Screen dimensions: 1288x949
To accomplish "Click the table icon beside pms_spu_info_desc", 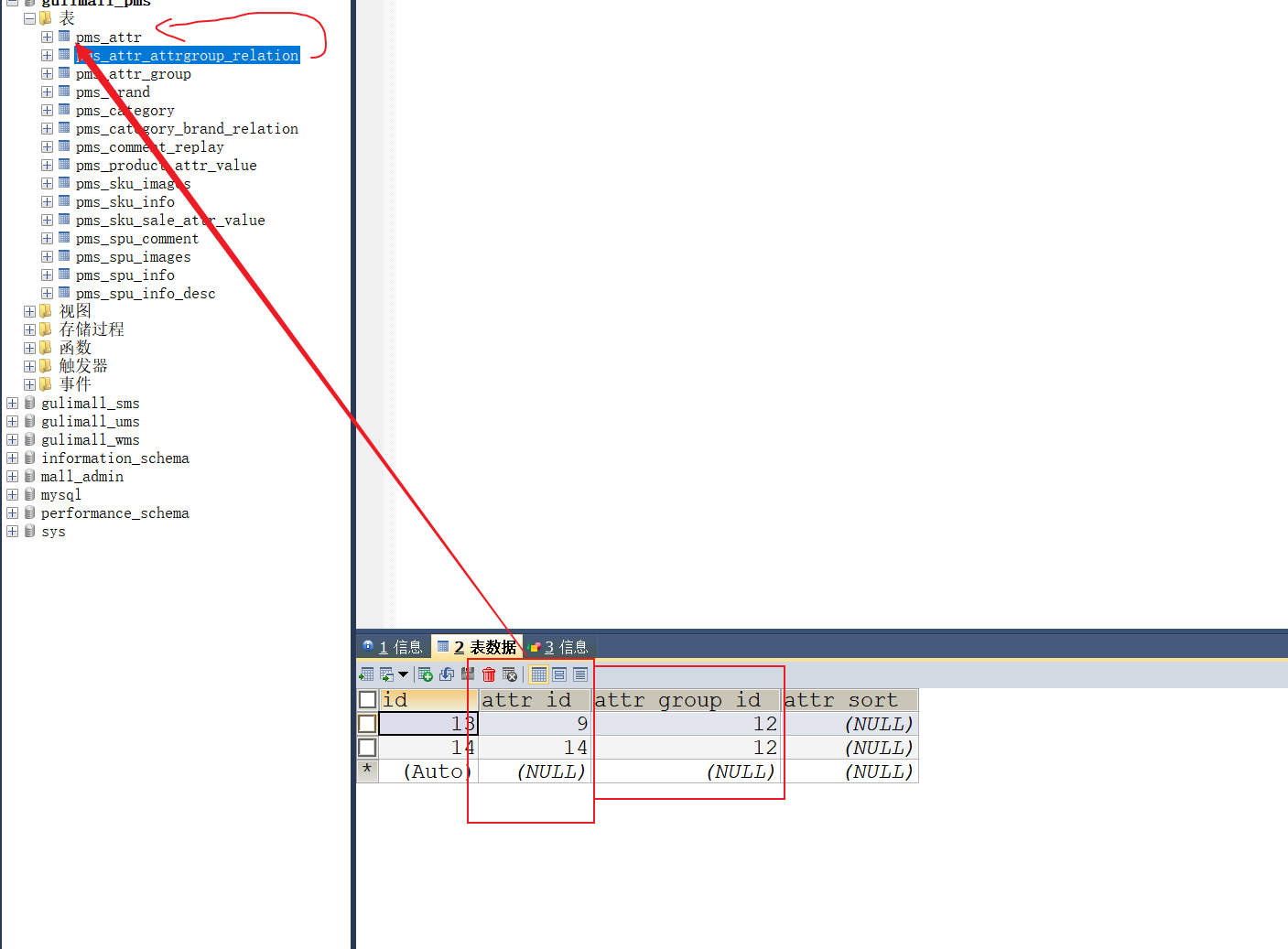I will pos(64,293).
